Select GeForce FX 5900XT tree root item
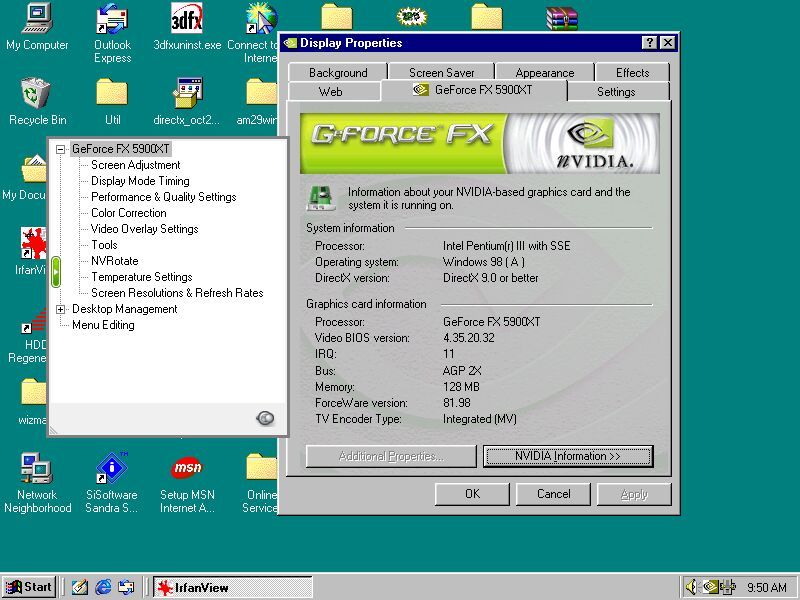 click(120, 149)
